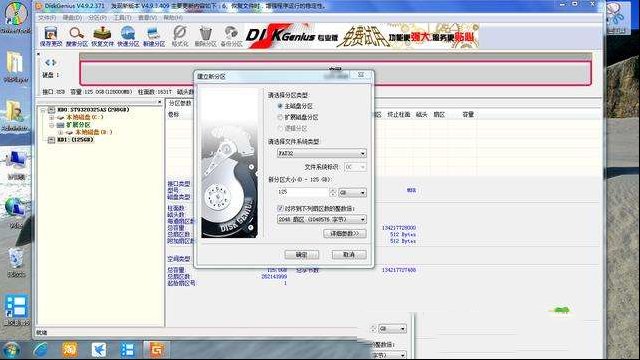Confirm with the OK (确定) button

(x=302, y=255)
